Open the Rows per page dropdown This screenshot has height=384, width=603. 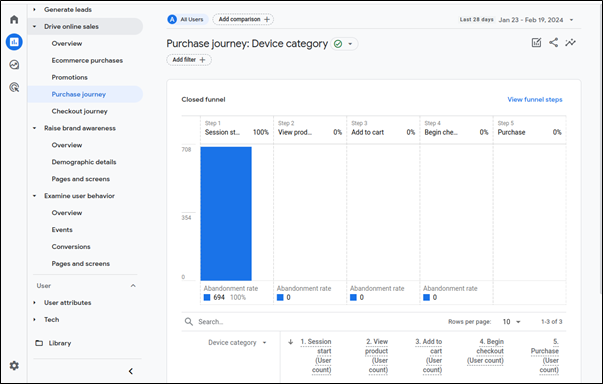[x=512, y=322]
